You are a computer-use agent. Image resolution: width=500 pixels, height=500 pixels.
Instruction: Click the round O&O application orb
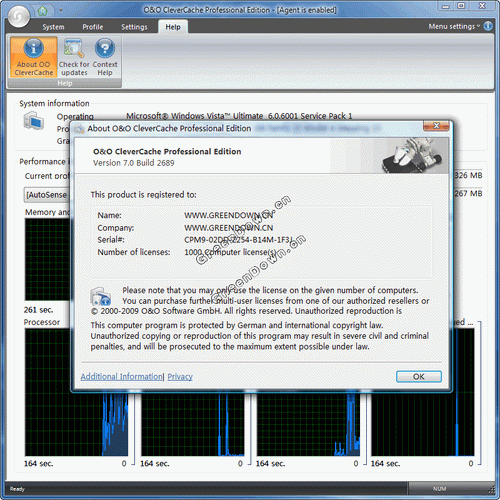pos(19,16)
